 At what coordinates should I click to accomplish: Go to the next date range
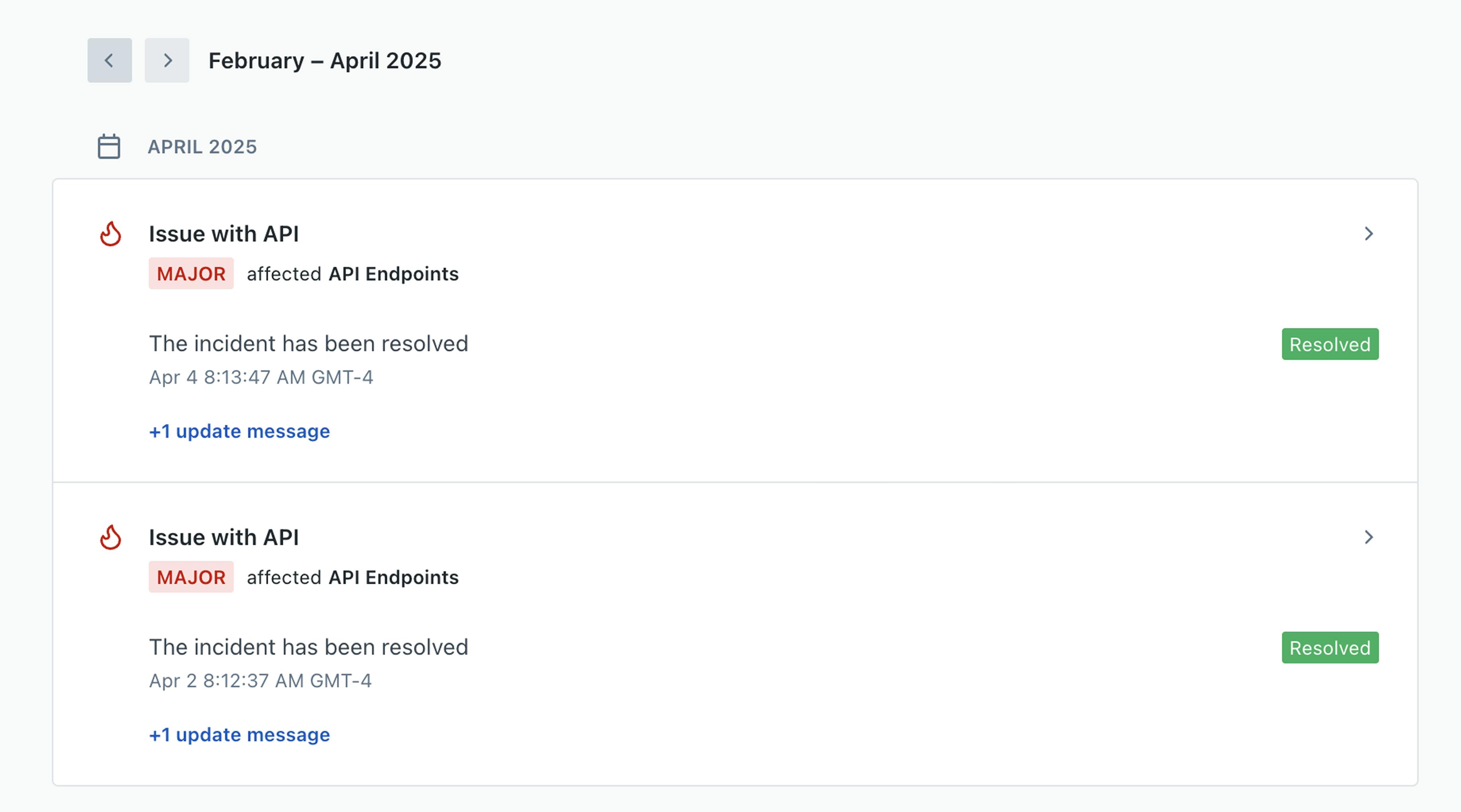pyautogui.click(x=167, y=60)
